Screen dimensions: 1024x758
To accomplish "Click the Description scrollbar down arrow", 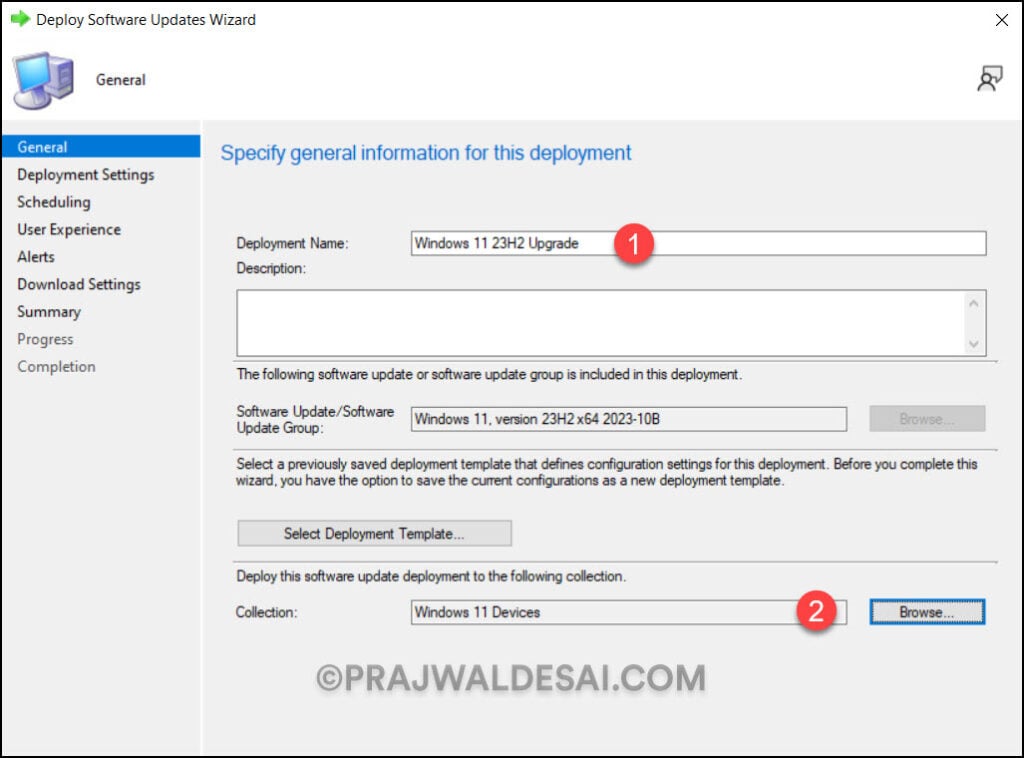I will point(974,343).
